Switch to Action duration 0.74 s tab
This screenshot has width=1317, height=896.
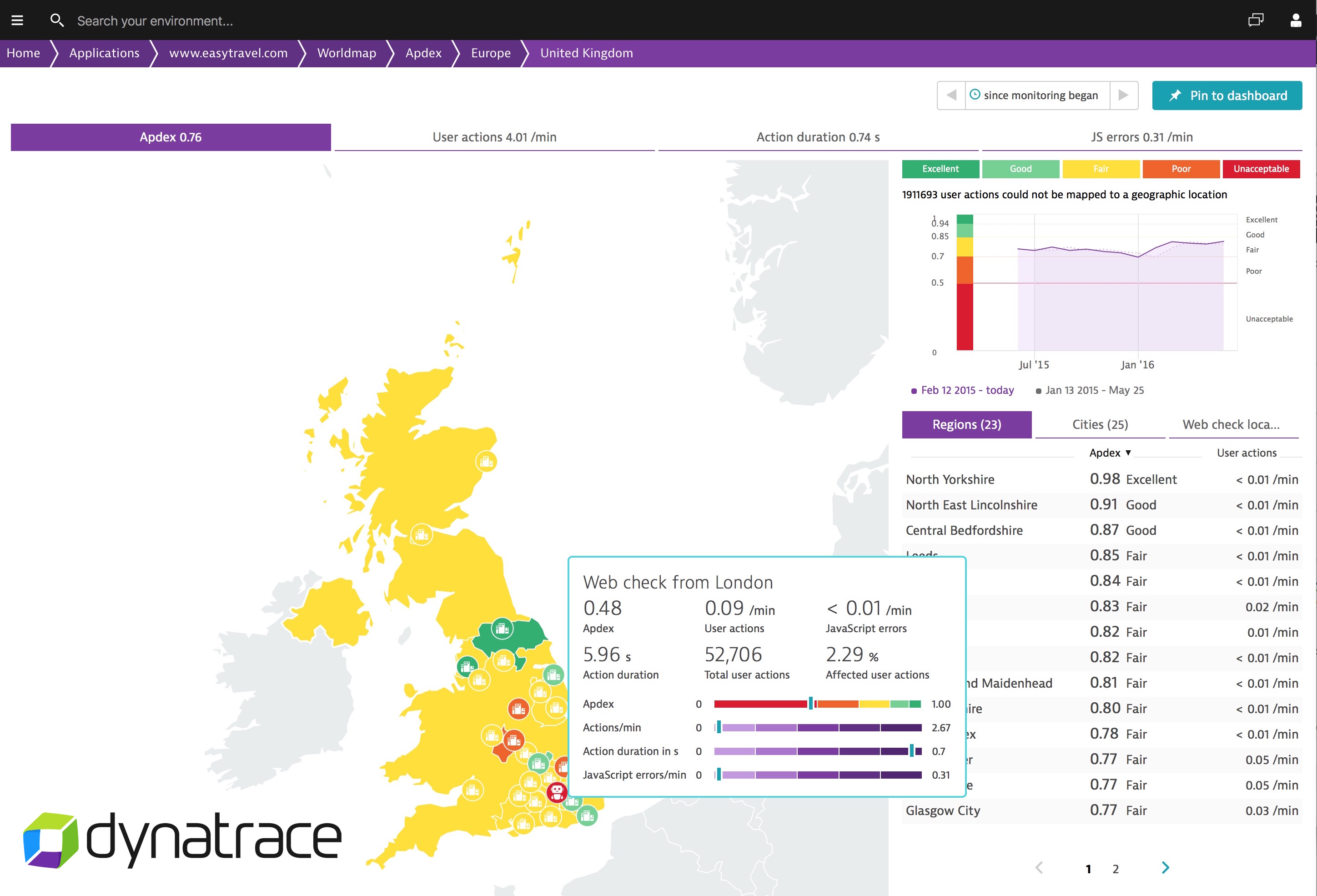[818, 137]
